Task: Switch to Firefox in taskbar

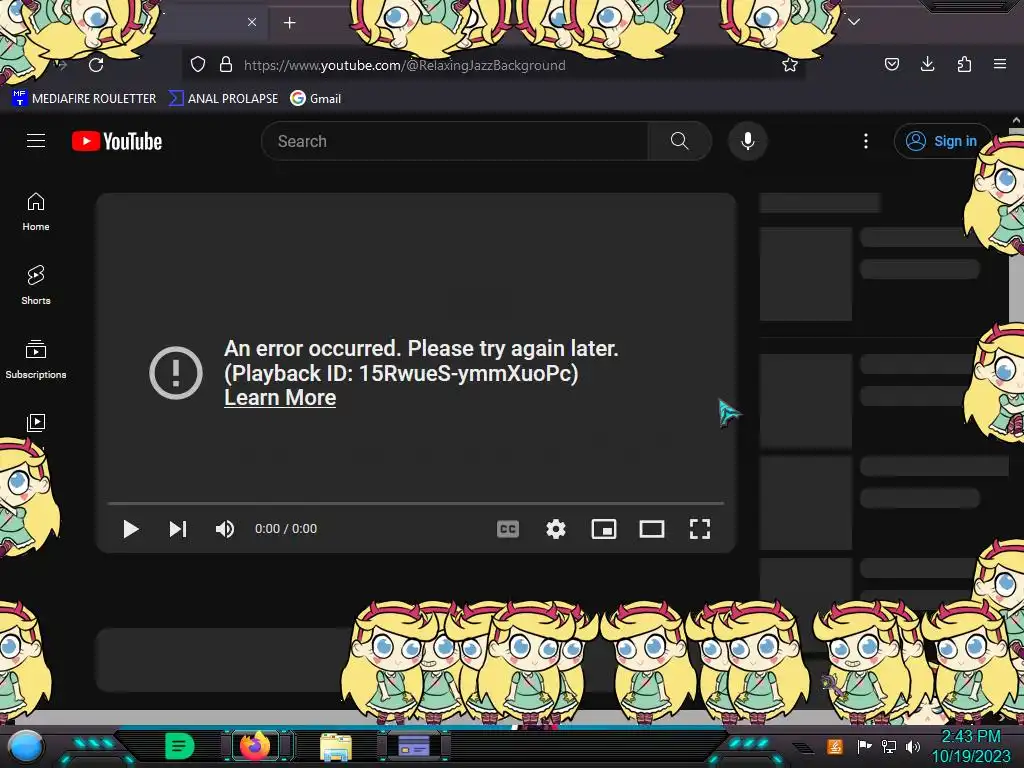Action: pyautogui.click(x=255, y=746)
